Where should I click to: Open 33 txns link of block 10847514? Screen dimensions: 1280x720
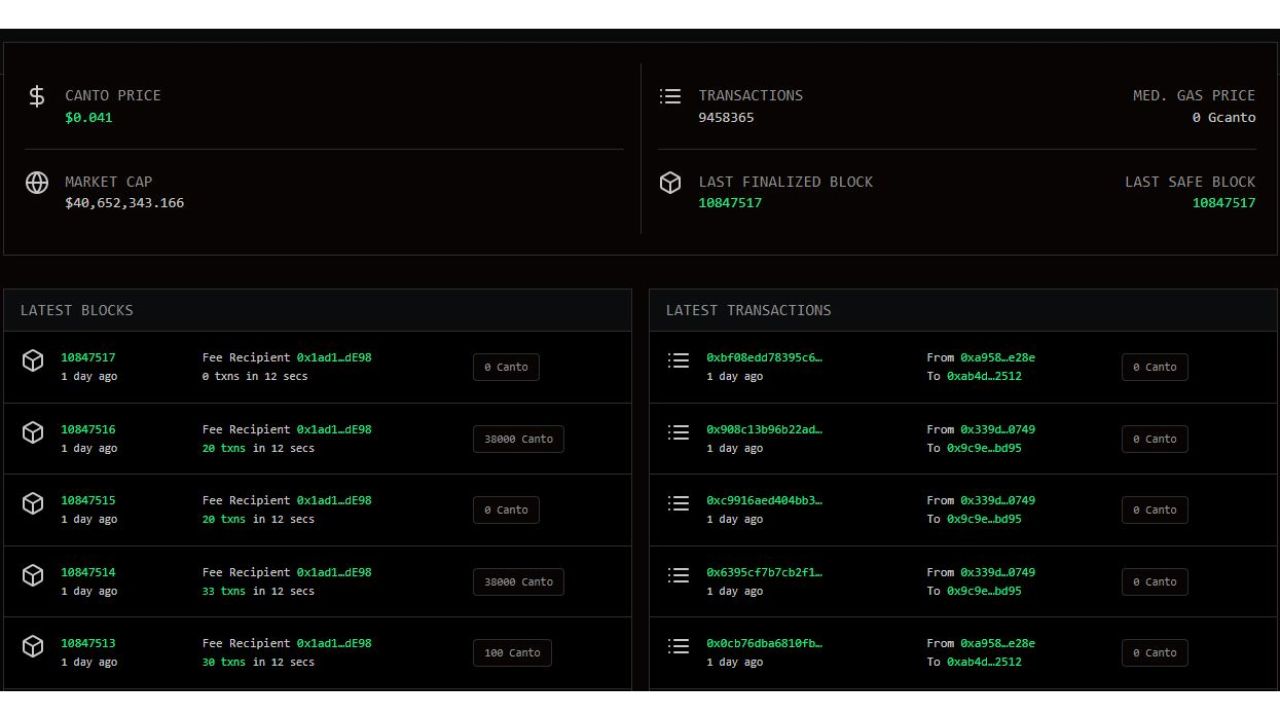(223, 591)
